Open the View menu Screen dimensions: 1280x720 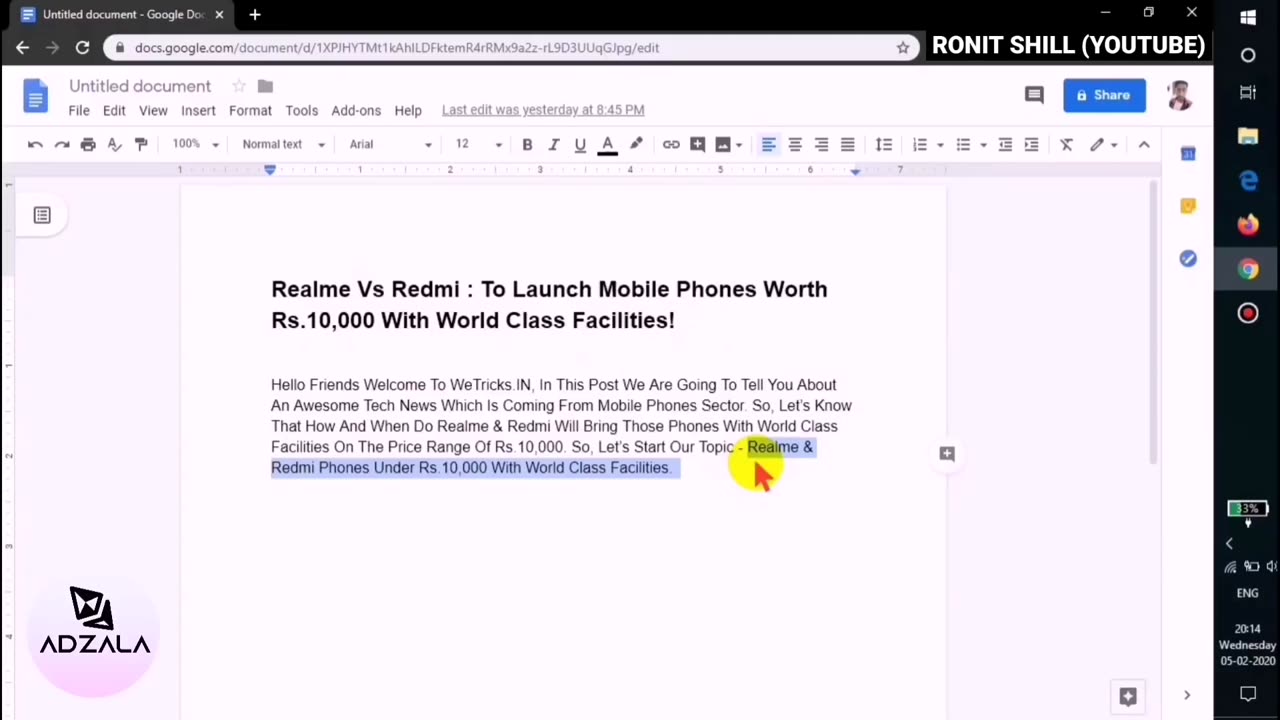click(x=153, y=110)
